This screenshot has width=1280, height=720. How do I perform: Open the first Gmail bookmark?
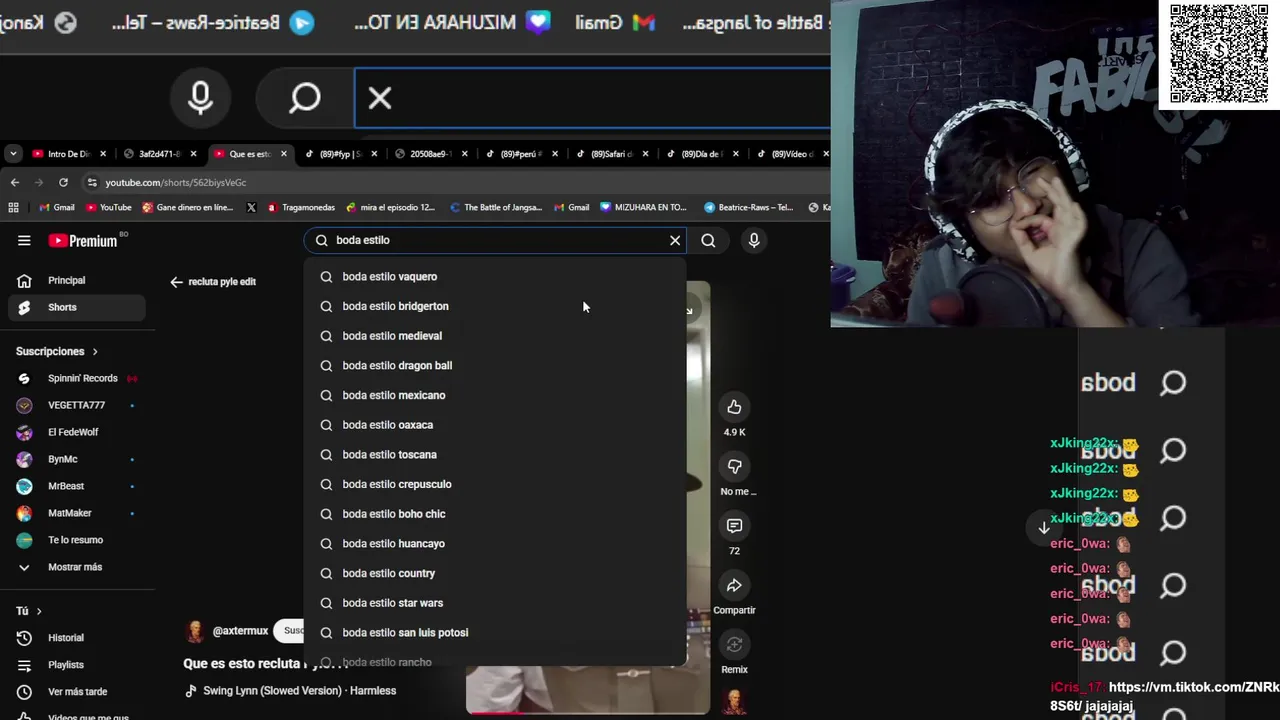tap(57, 207)
